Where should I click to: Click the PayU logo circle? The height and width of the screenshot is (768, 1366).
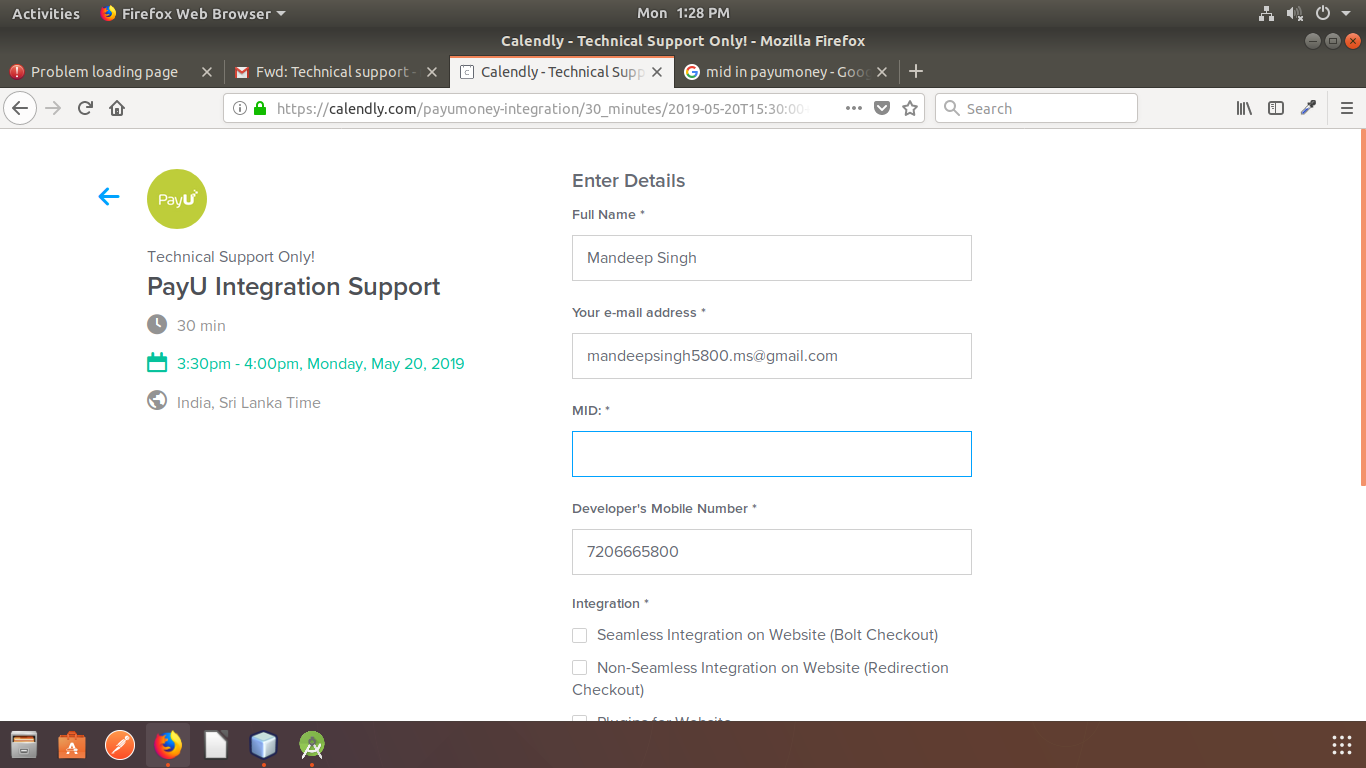click(x=177, y=199)
